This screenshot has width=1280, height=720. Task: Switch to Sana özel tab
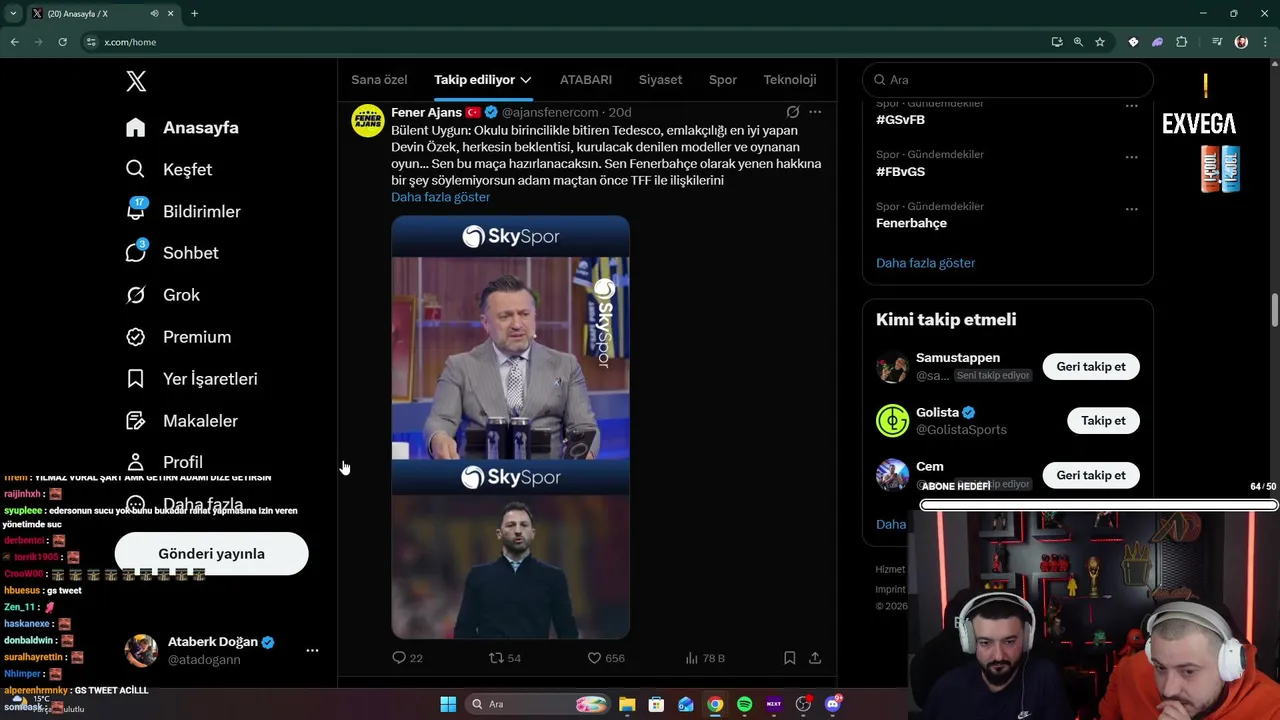pos(379,80)
